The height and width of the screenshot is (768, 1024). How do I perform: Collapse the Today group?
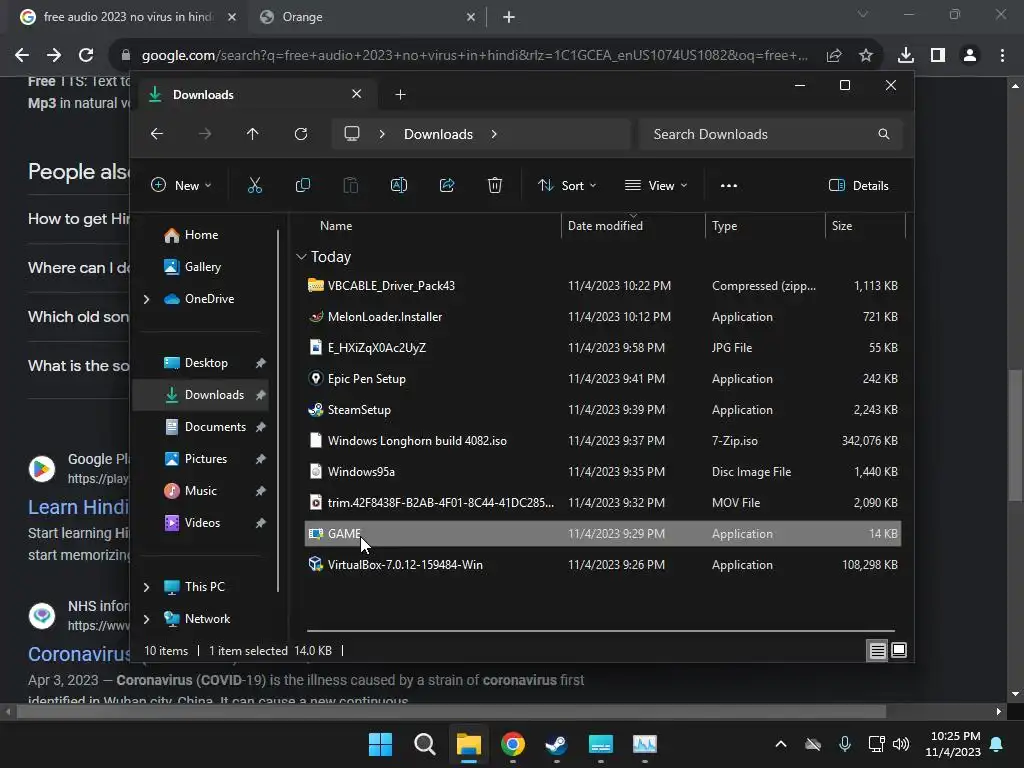(301, 257)
